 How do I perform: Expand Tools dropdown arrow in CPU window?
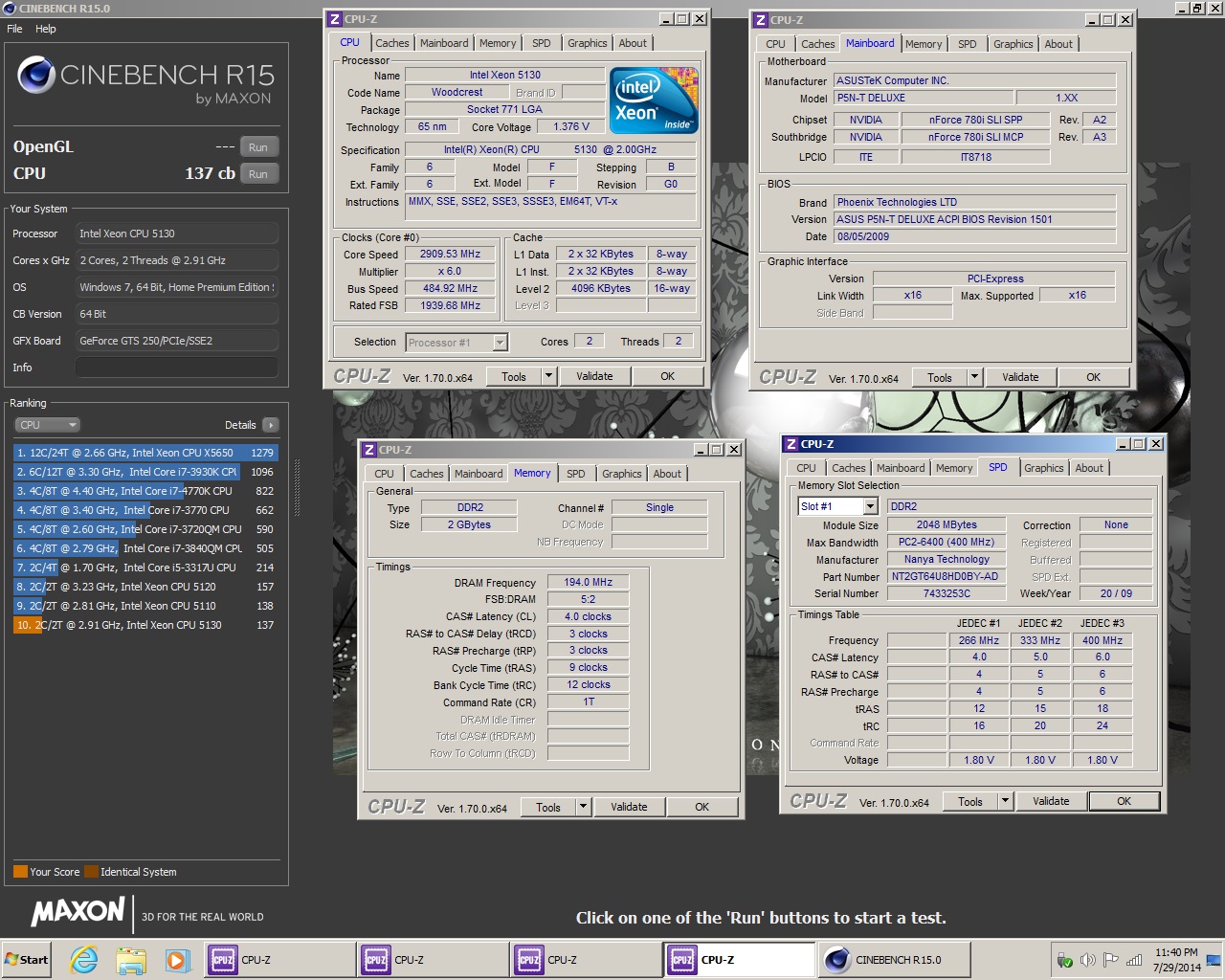coord(549,377)
